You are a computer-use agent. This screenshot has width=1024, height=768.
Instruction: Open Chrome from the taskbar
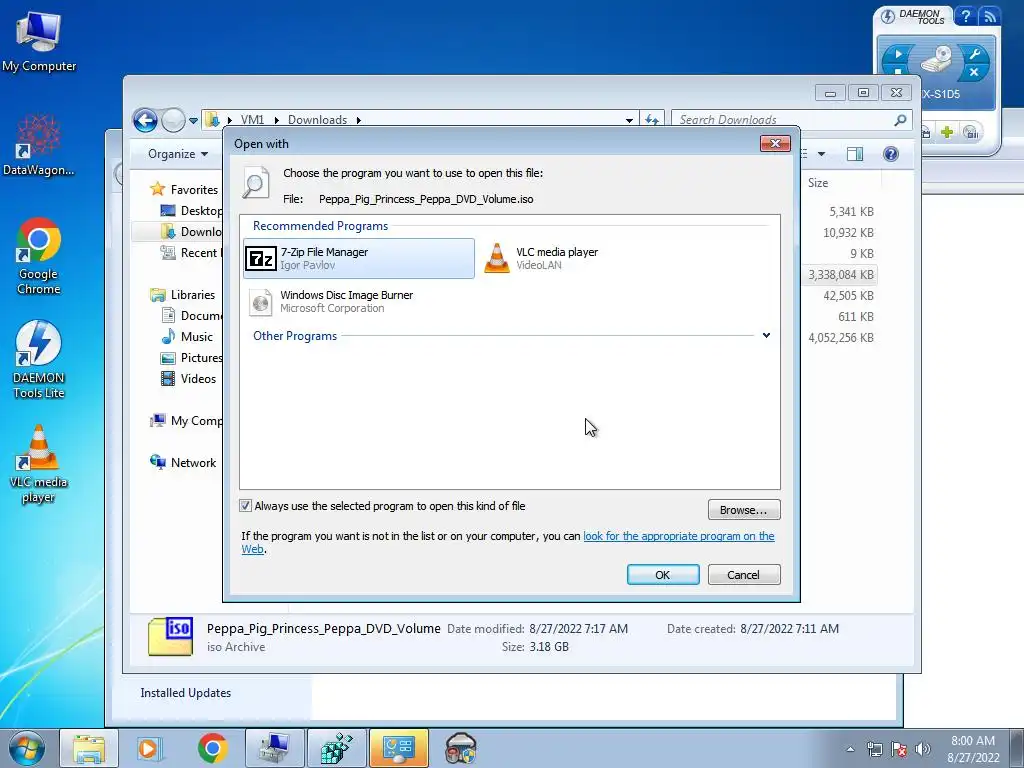[212, 748]
